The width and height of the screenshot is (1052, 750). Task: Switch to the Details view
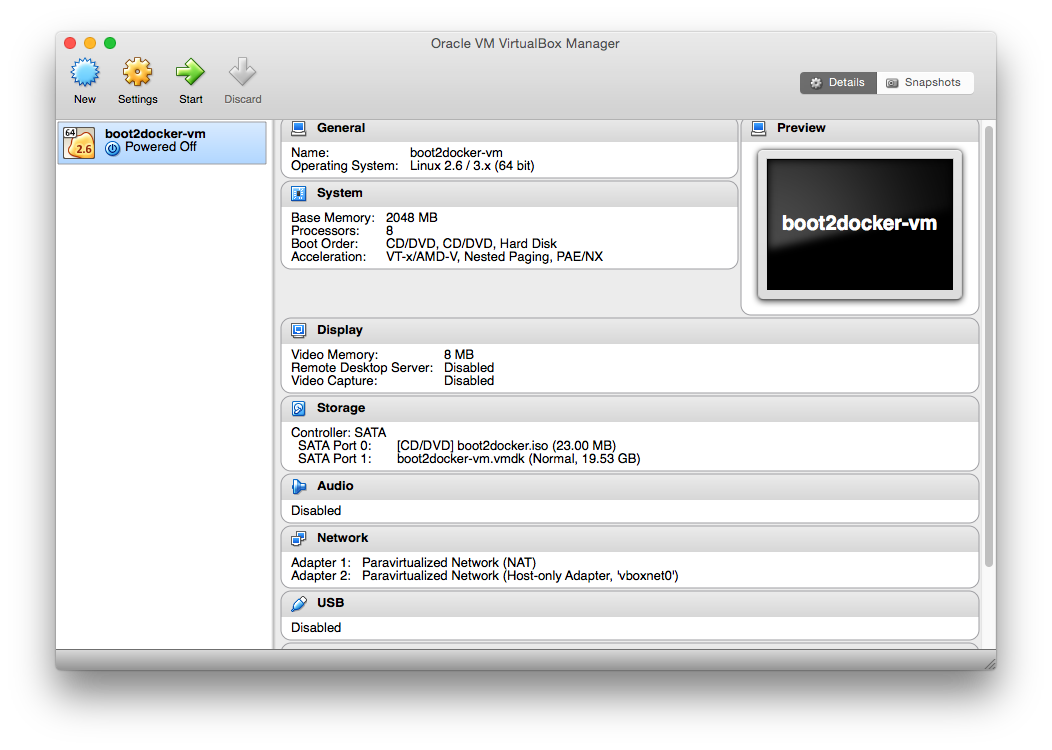[x=838, y=83]
